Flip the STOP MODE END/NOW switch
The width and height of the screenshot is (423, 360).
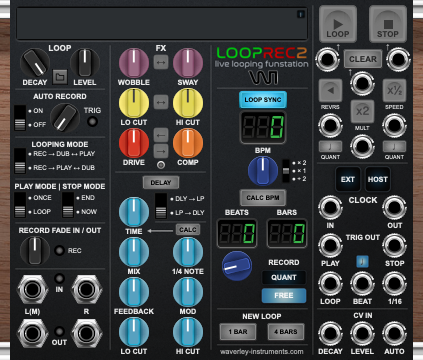tap(68, 205)
